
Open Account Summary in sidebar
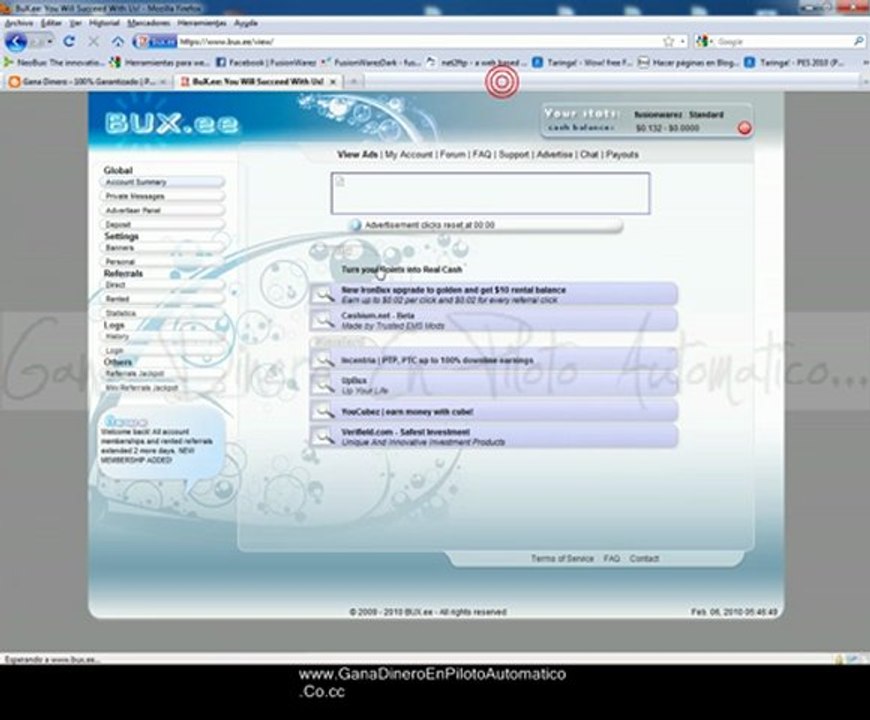(162, 182)
